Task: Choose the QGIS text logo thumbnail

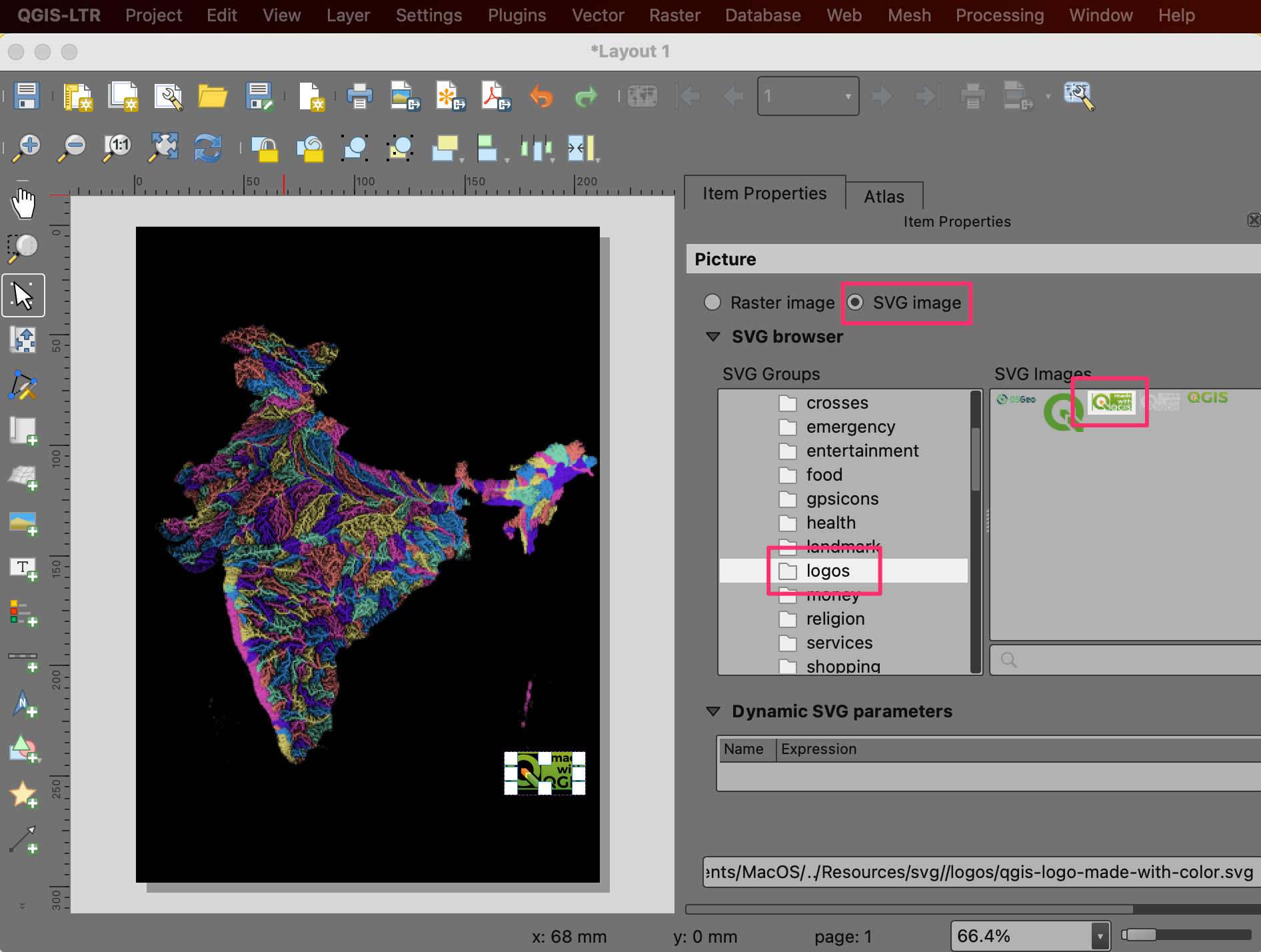Action: click(x=1207, y=398)
